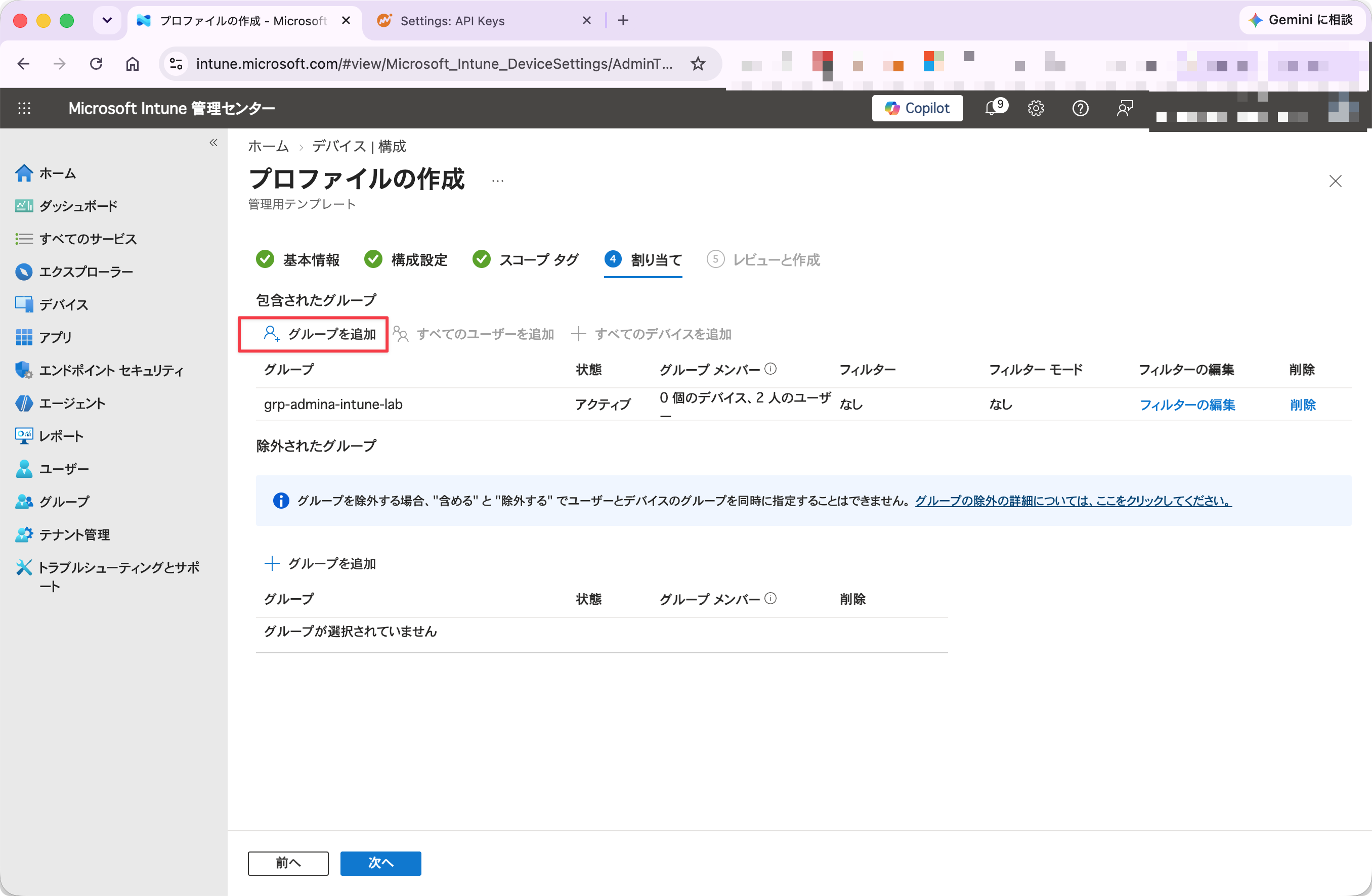The height and width of the screenshot is (896, 1372).
Task: Open the help question mark icon
Action: point(1080,108)
